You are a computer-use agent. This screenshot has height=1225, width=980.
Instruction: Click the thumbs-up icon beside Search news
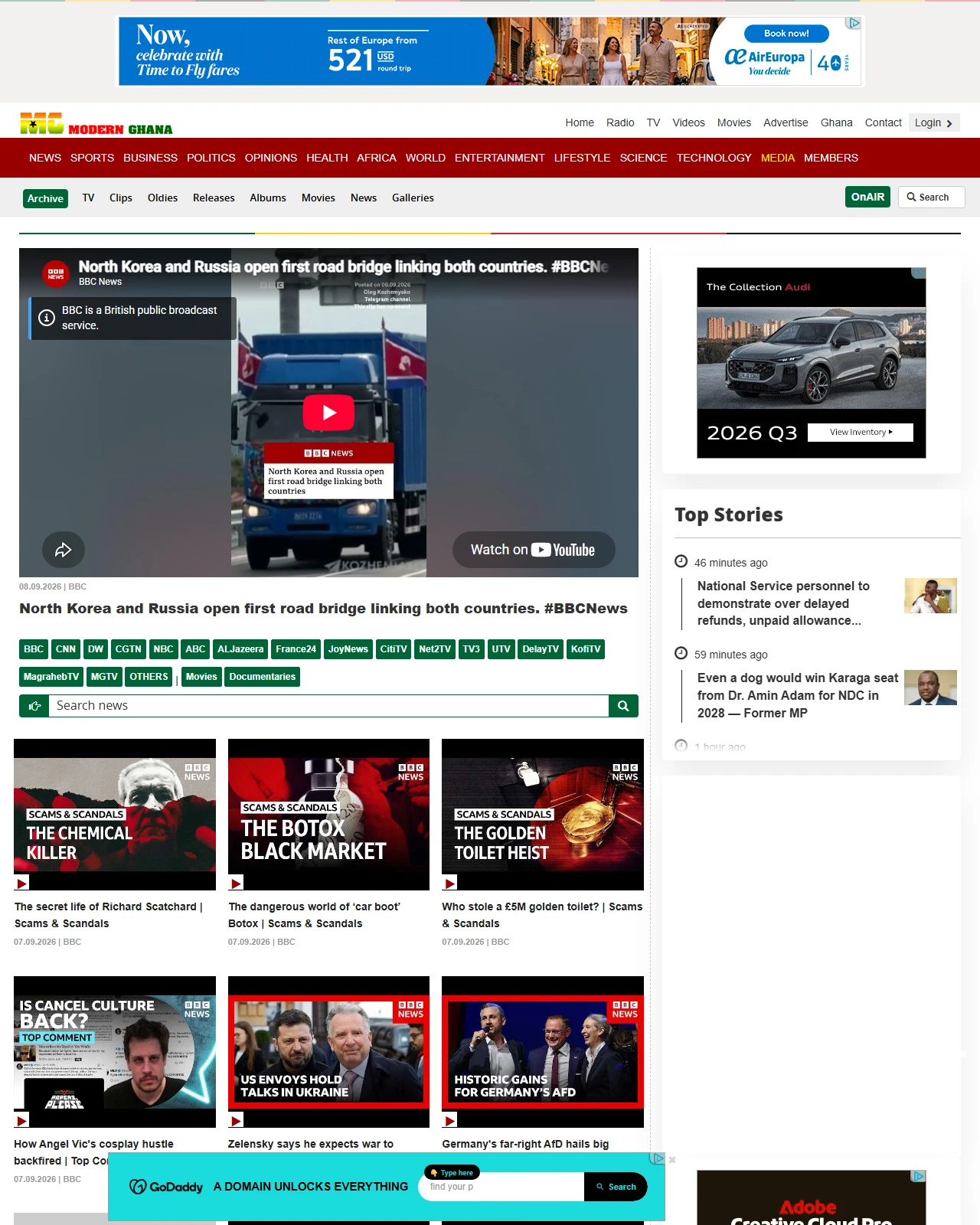pyautogui.click(x=34, y=706)
